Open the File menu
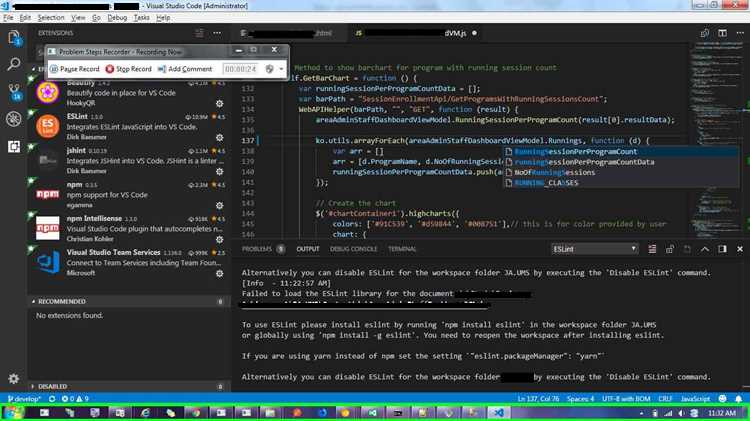The width and height of the screenshot is (750, 421). point(8,18)
